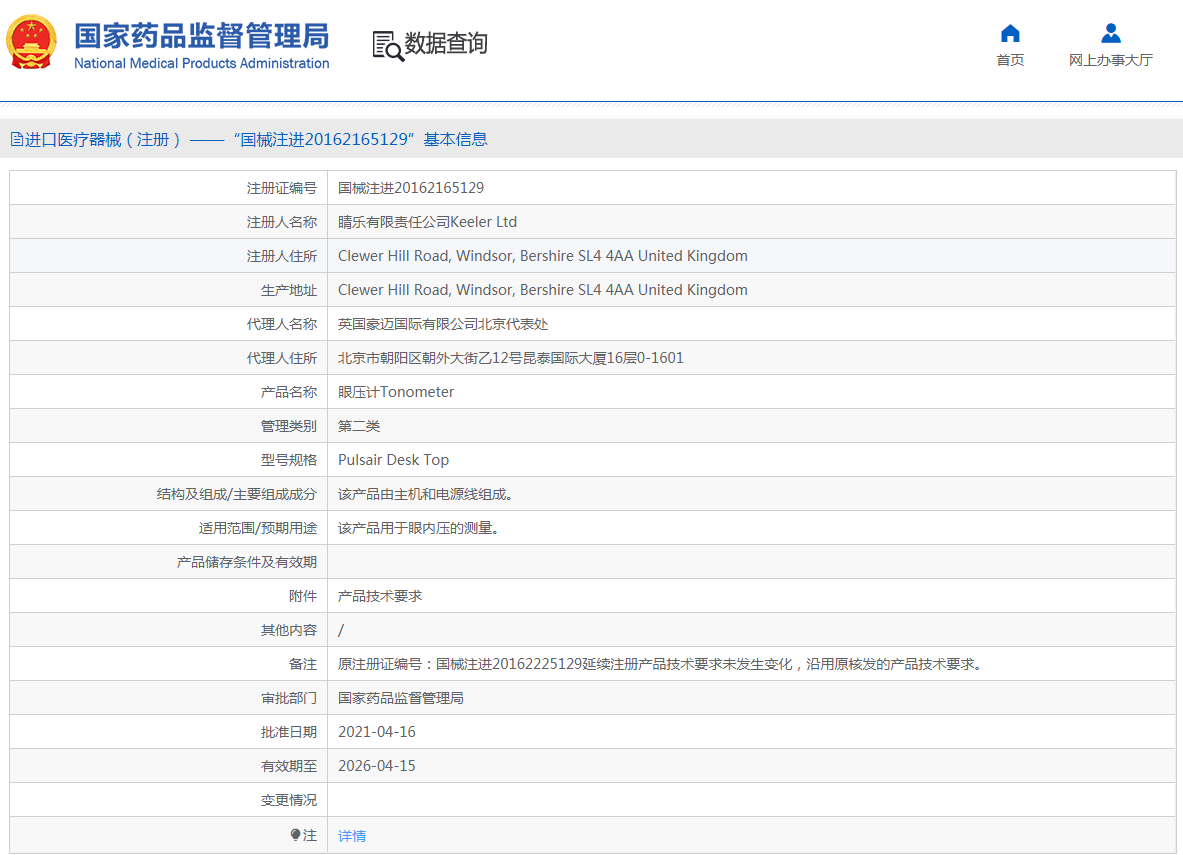Open the 详情 link in the 注 row

click(352, 835)
